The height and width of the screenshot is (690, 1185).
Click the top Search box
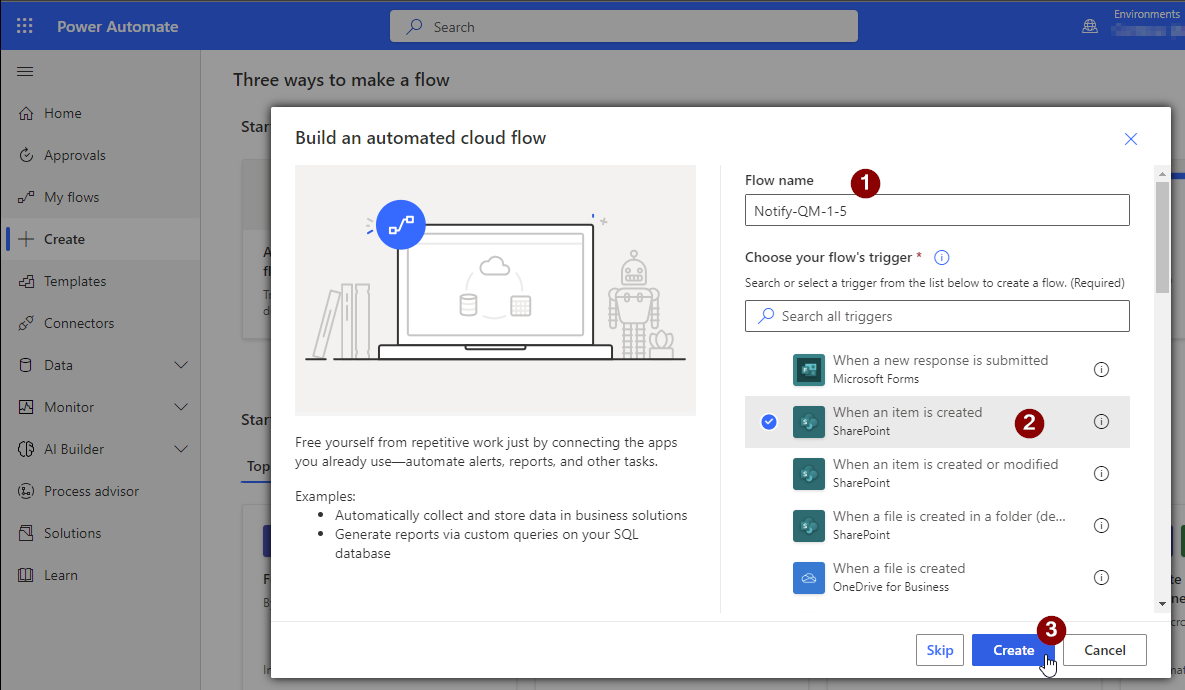tap(623, 26)
